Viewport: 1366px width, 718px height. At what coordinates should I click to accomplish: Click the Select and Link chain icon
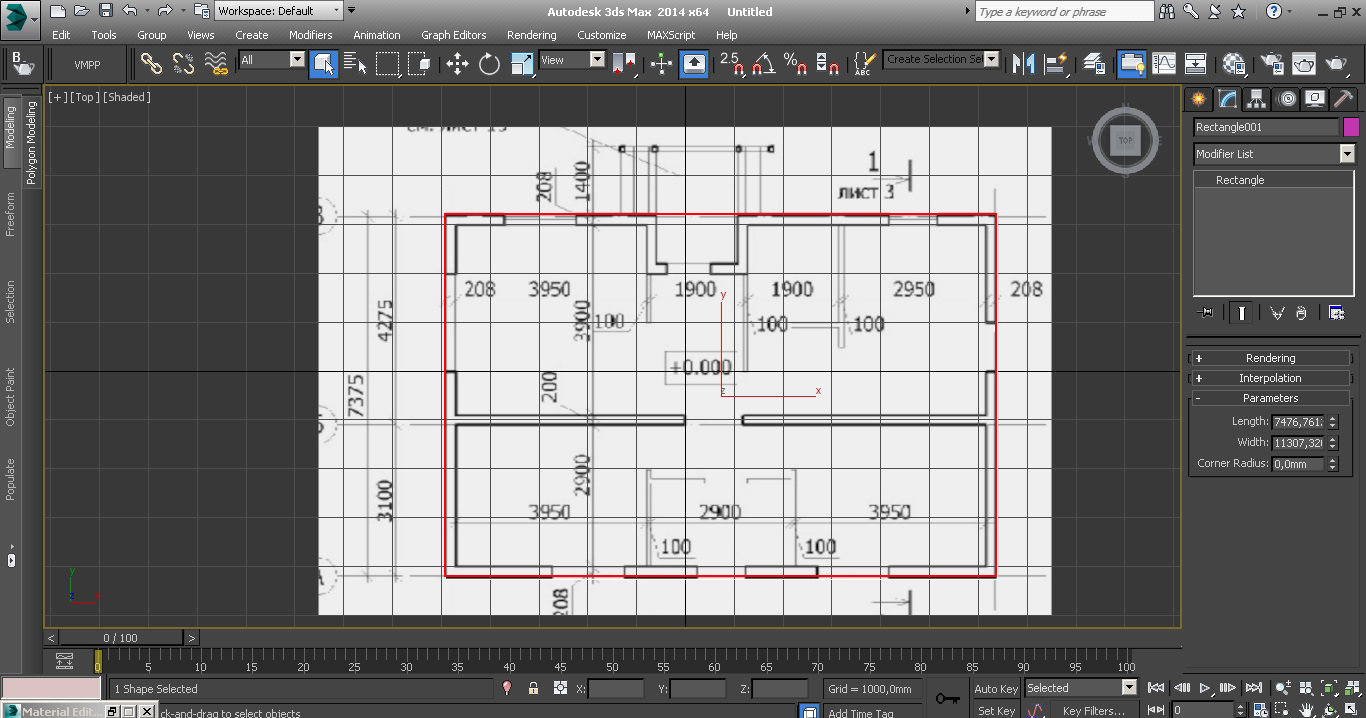[x=151, y=64]
